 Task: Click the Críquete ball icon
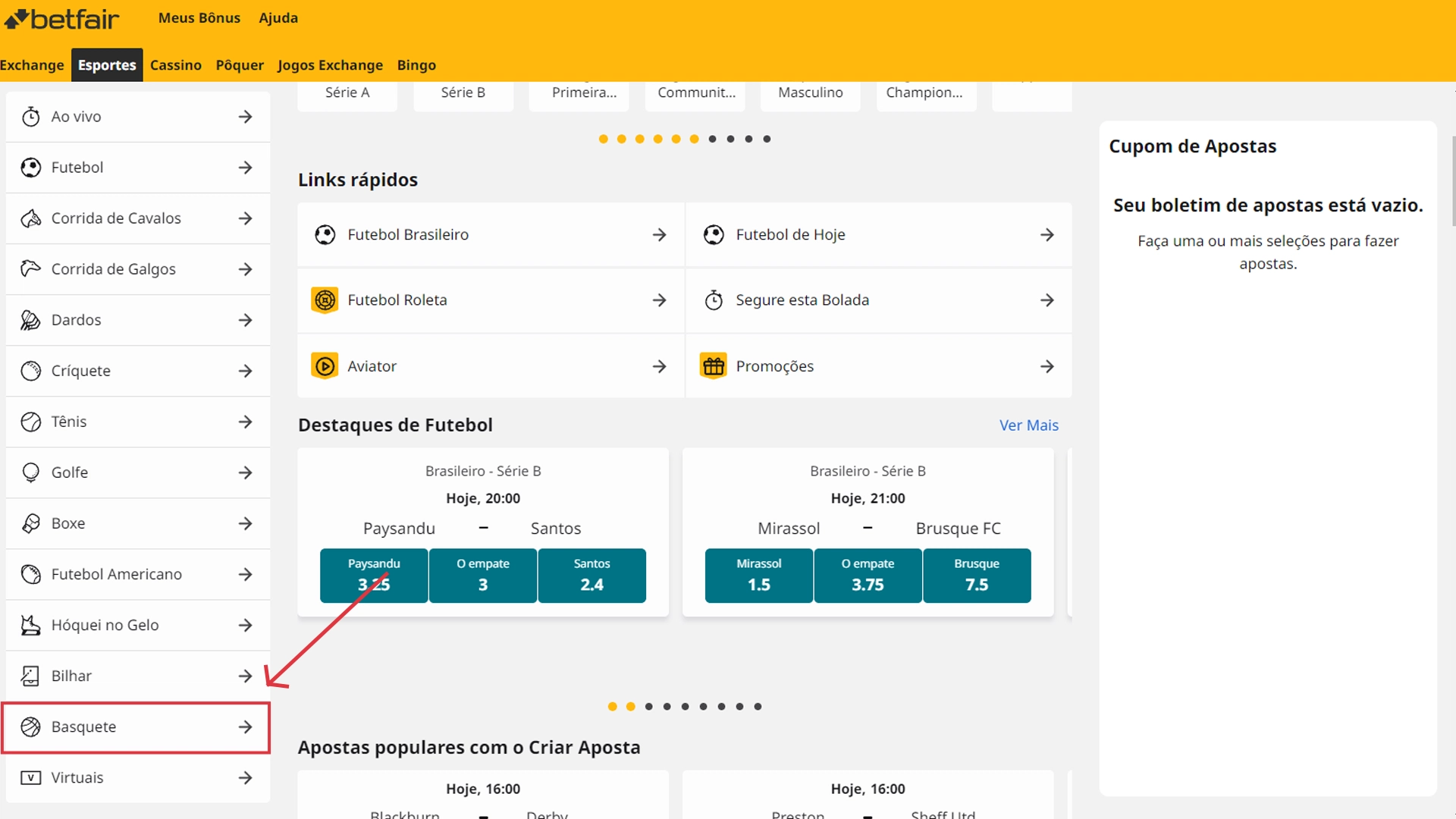tap(30, 371)
